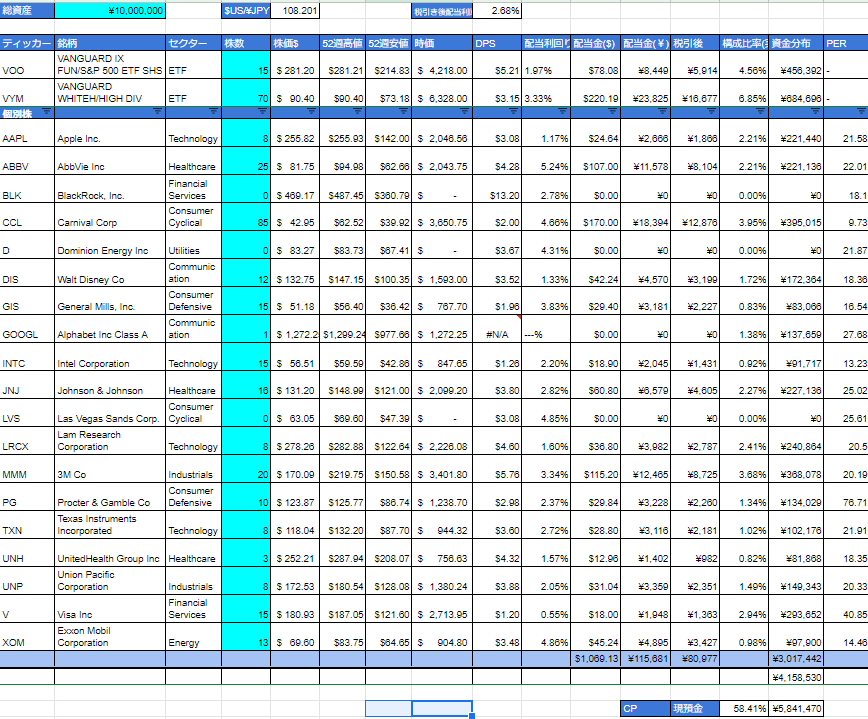Image resolution: width=868 pixels, height=719 pixels.
Task: Open filter for ティッカー column in 個別株 row
Action: coord(46,112)
